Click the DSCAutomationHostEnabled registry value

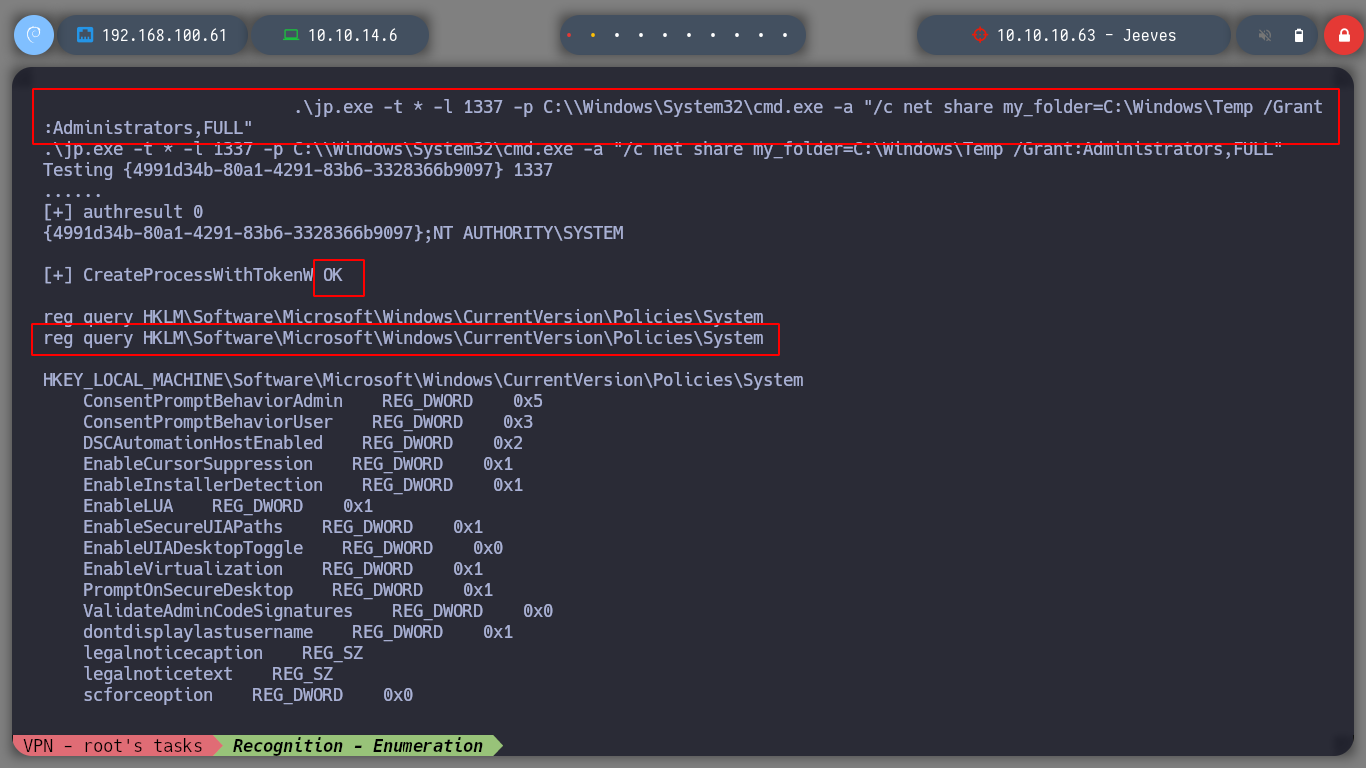pos(303,443)
